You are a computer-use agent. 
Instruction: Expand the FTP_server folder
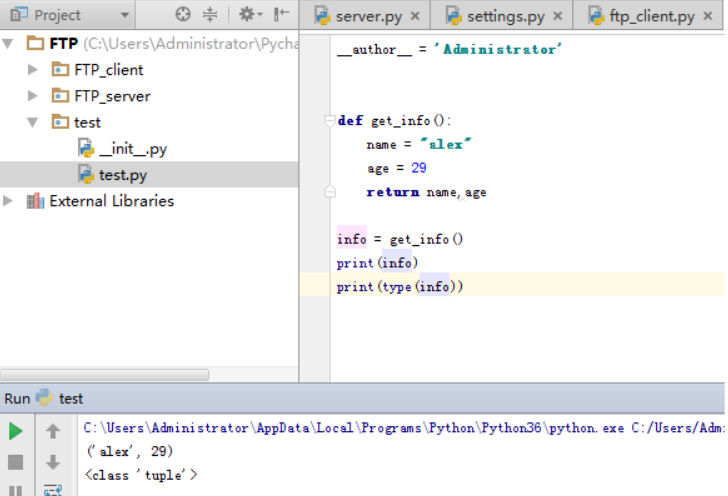click(32, 96)
